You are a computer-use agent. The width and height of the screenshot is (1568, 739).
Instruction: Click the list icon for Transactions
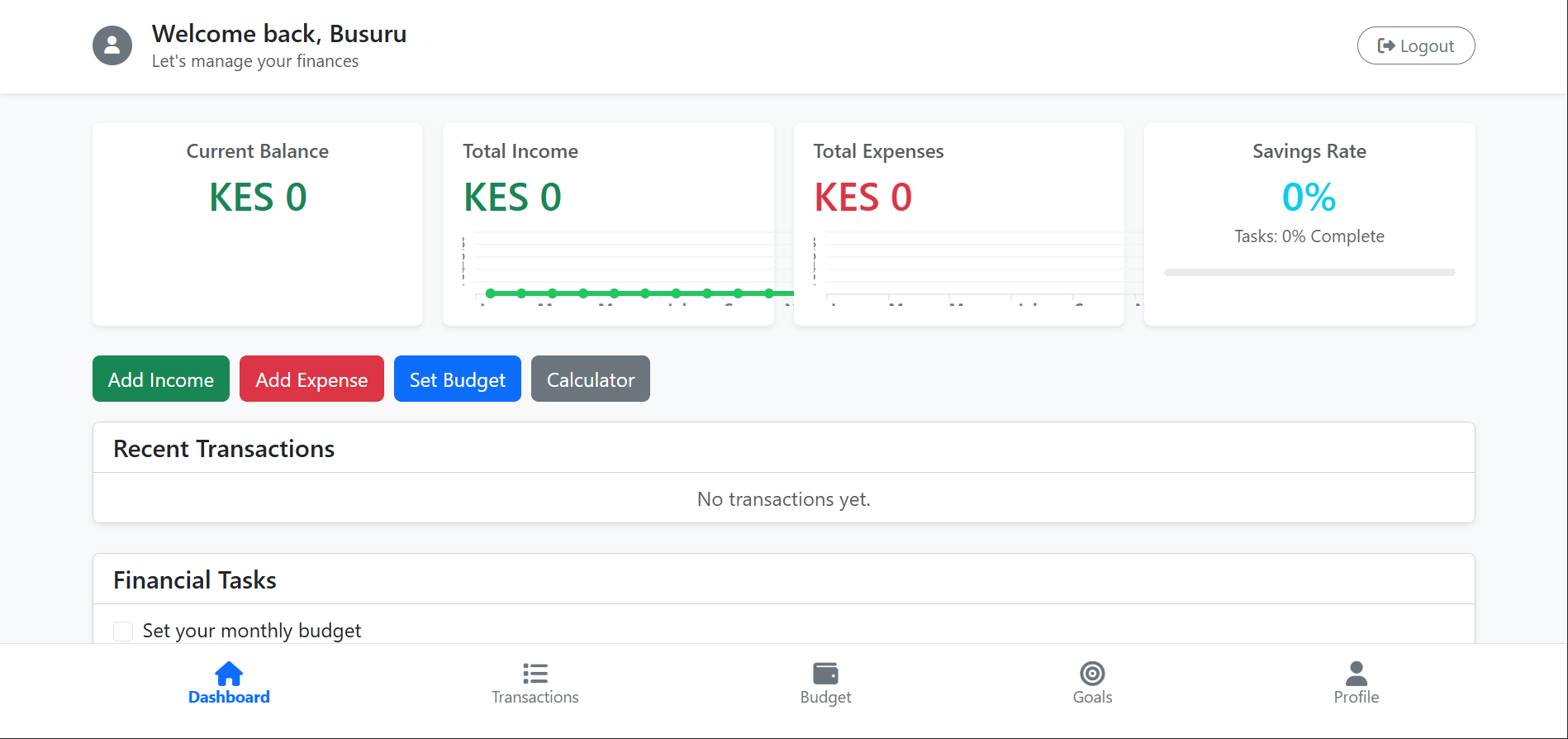click(535, 674)
